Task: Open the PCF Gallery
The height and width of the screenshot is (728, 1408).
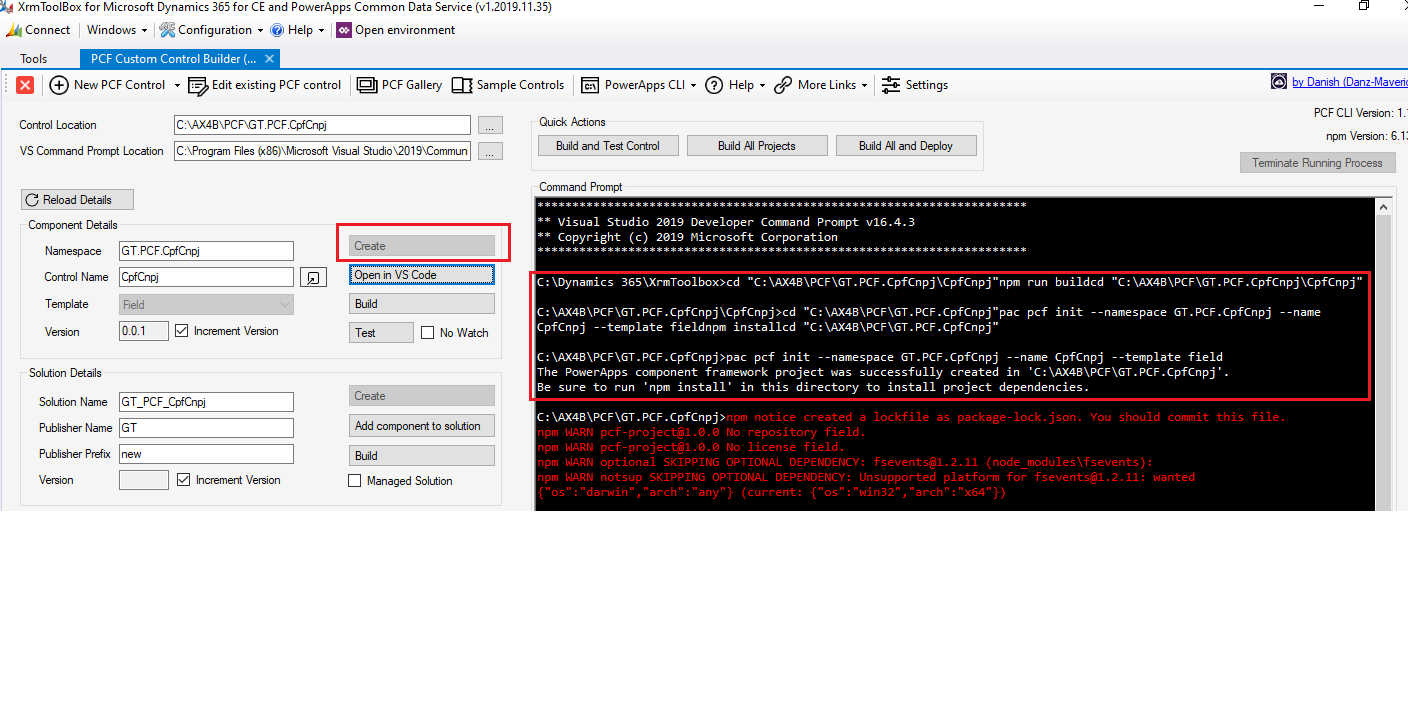Action: [x=399, y=85]
